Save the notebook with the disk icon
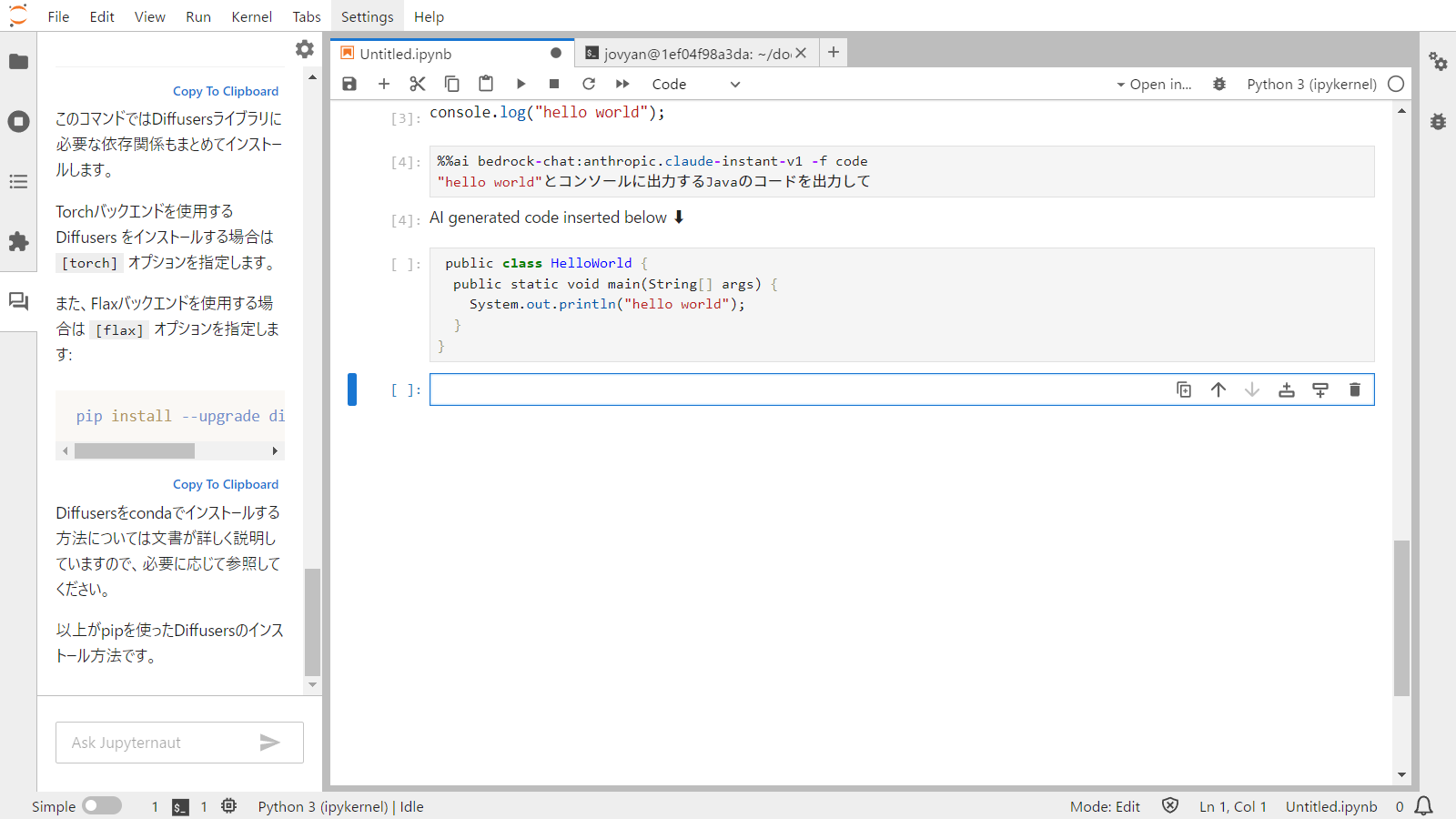This screenshot has width=1456, height=819. pyautogui.click(x=349, y=84)
